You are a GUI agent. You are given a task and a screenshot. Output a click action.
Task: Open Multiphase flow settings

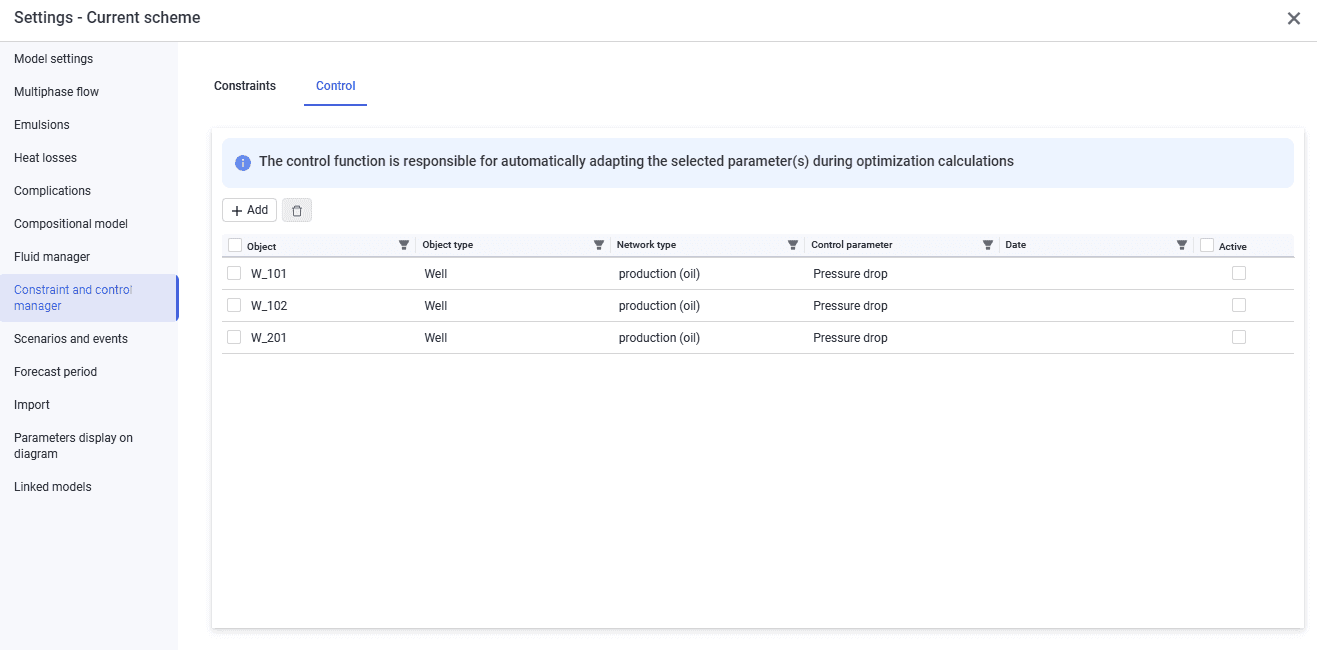(x=89, y=92)
